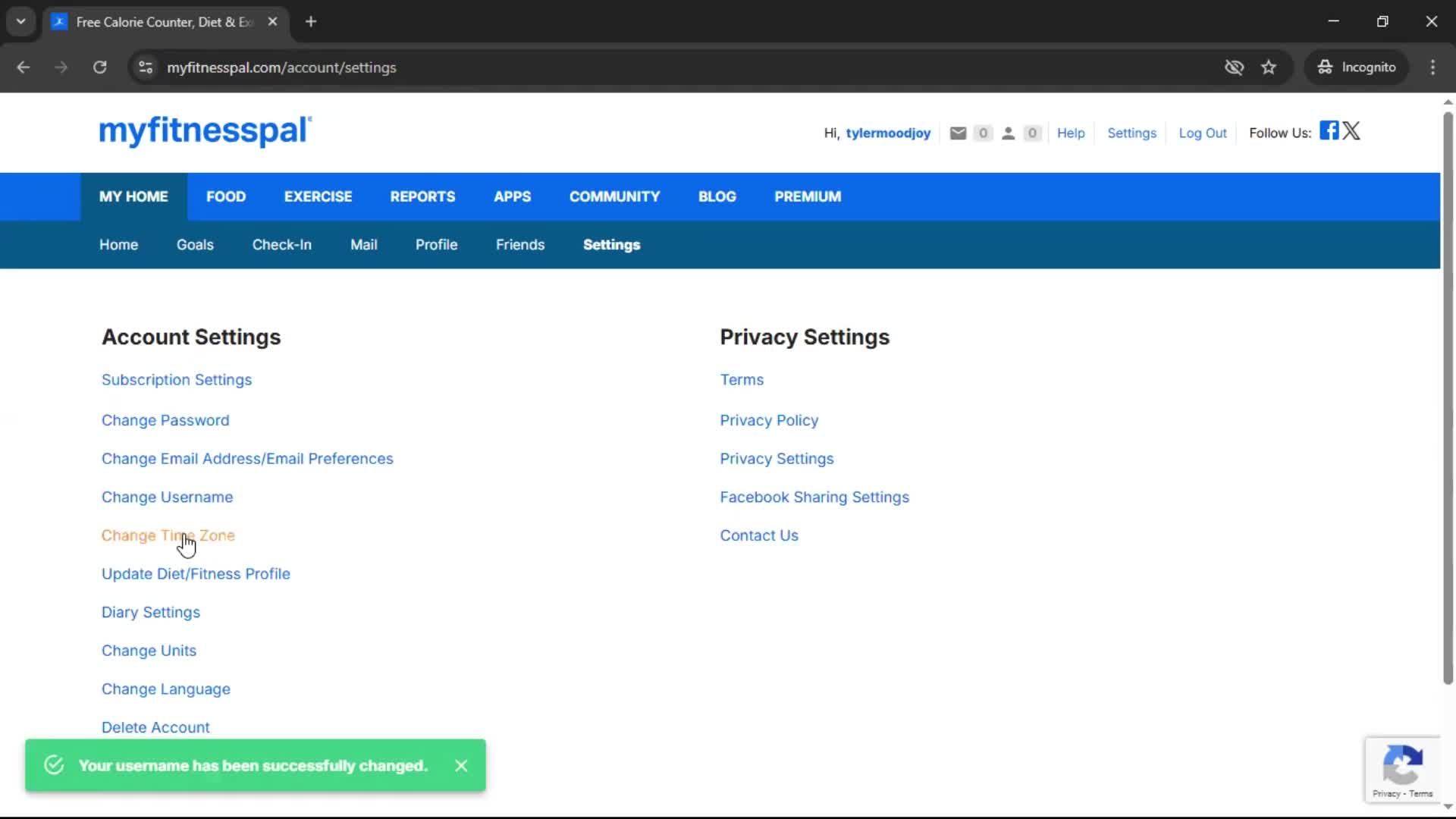
Task: Go to the Home sub-navigation item
Action: (x=118, y=245)
